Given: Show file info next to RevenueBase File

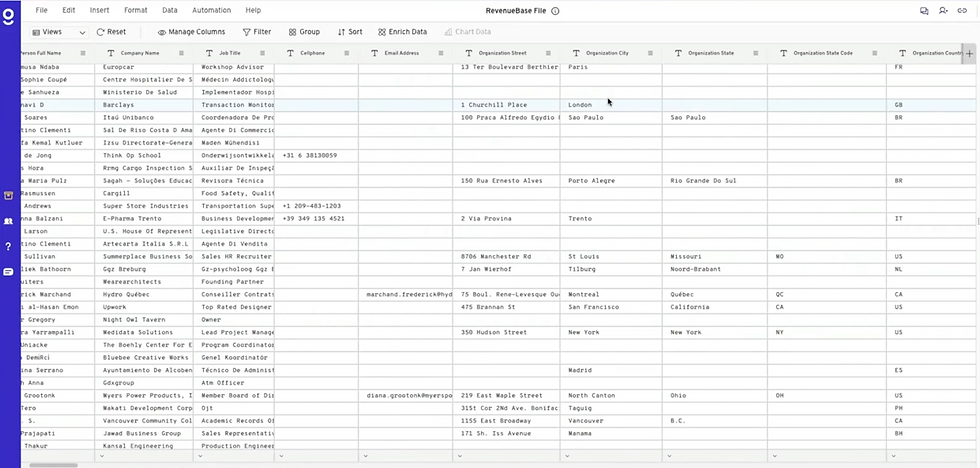Looking at the screenshot, I should 556,11.
